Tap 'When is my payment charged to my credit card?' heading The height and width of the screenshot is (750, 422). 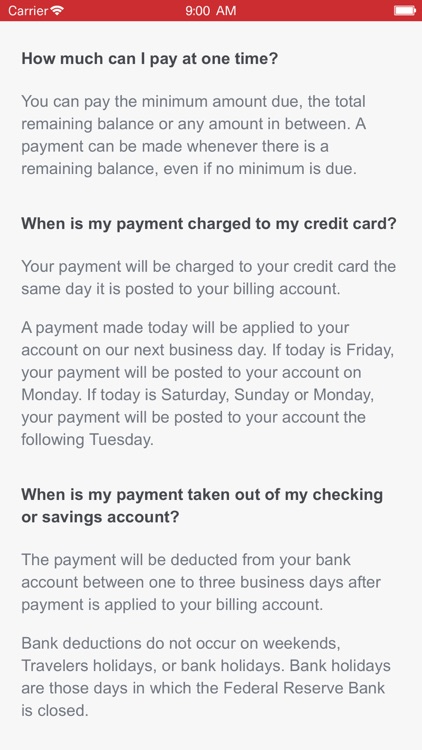[x=209, y=224]
